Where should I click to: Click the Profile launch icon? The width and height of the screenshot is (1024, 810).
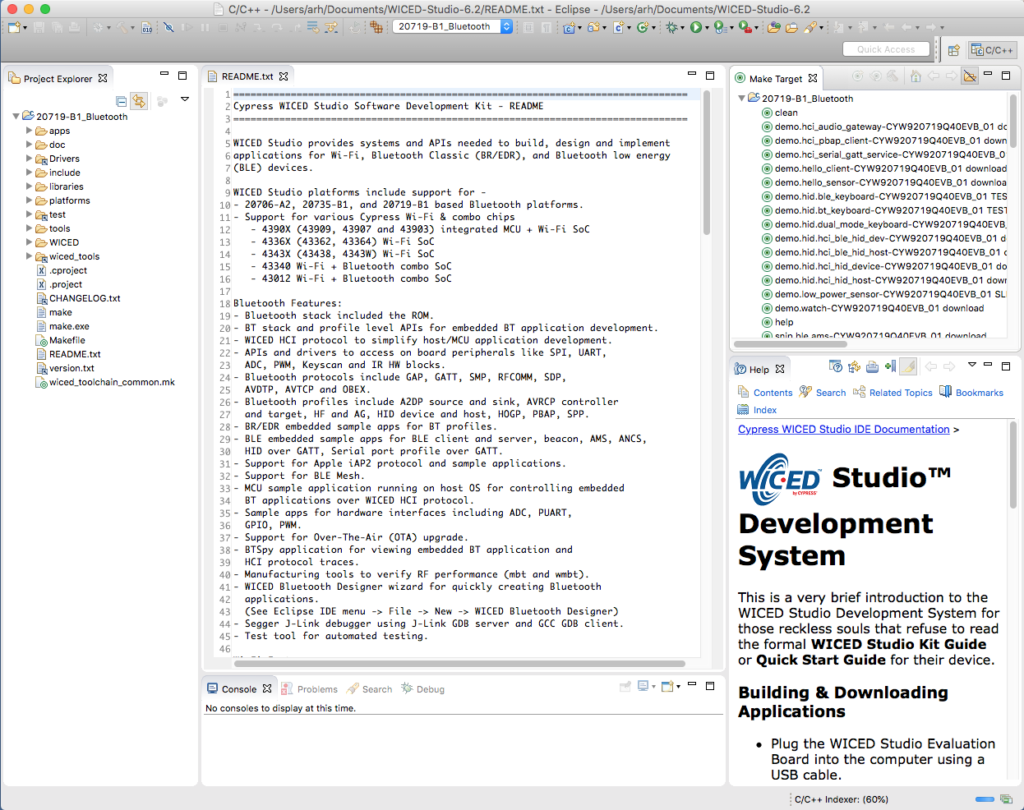[719, 27]
